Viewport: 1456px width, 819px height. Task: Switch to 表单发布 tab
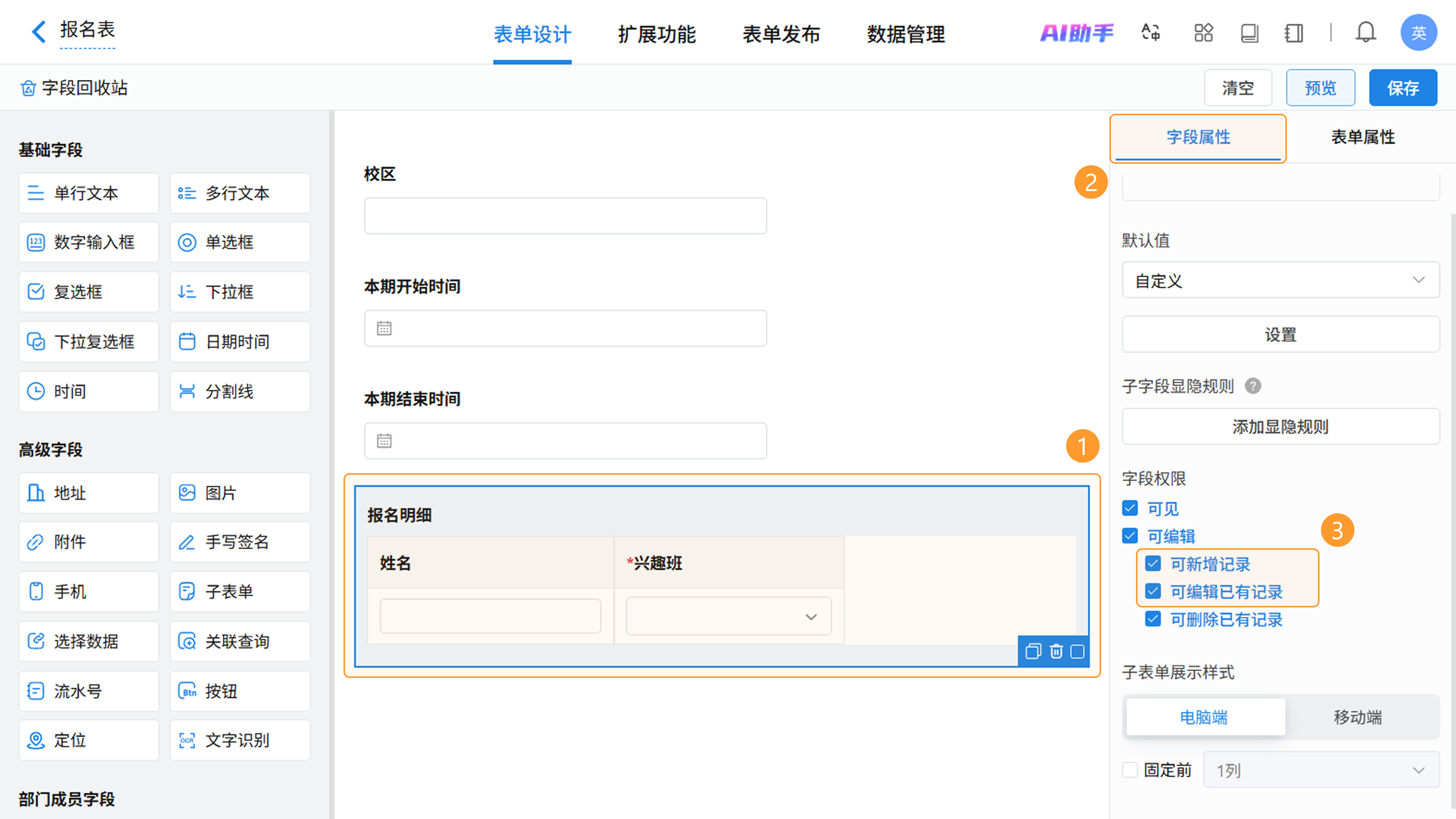[x=781, y=35]
